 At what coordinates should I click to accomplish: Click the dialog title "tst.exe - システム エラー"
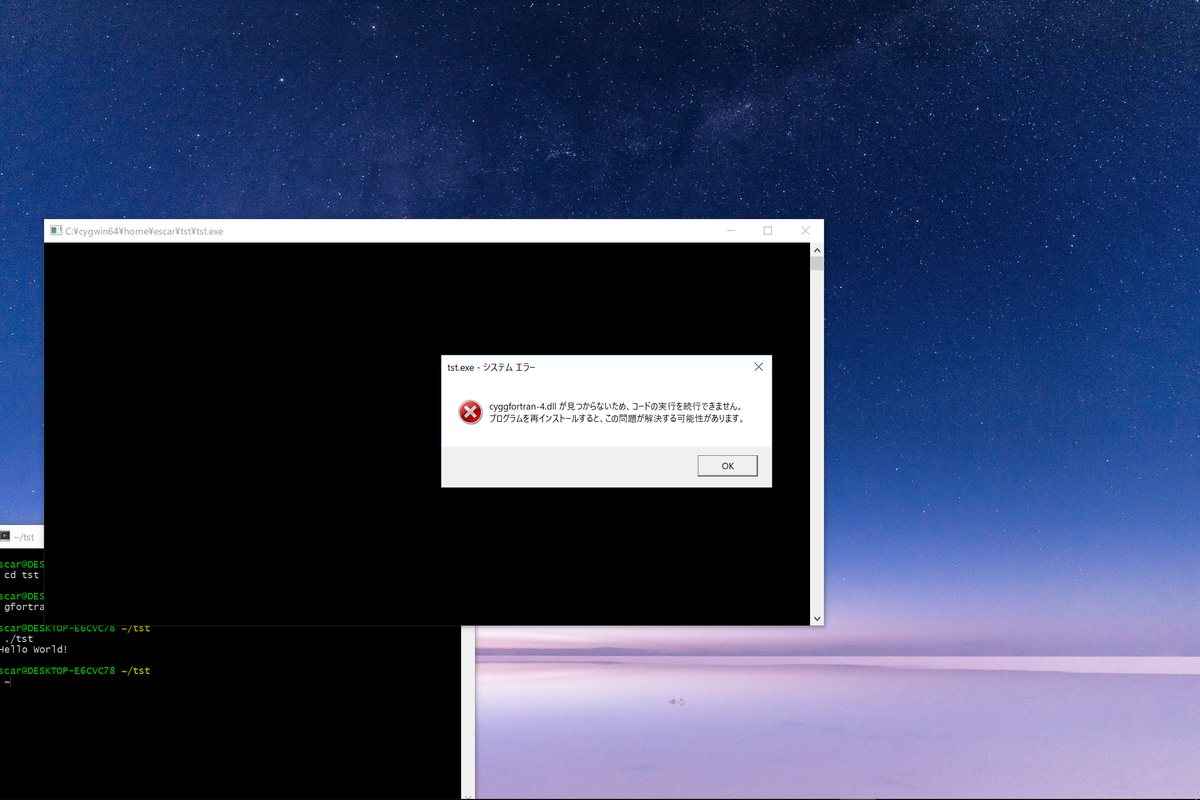click(491, 367)
